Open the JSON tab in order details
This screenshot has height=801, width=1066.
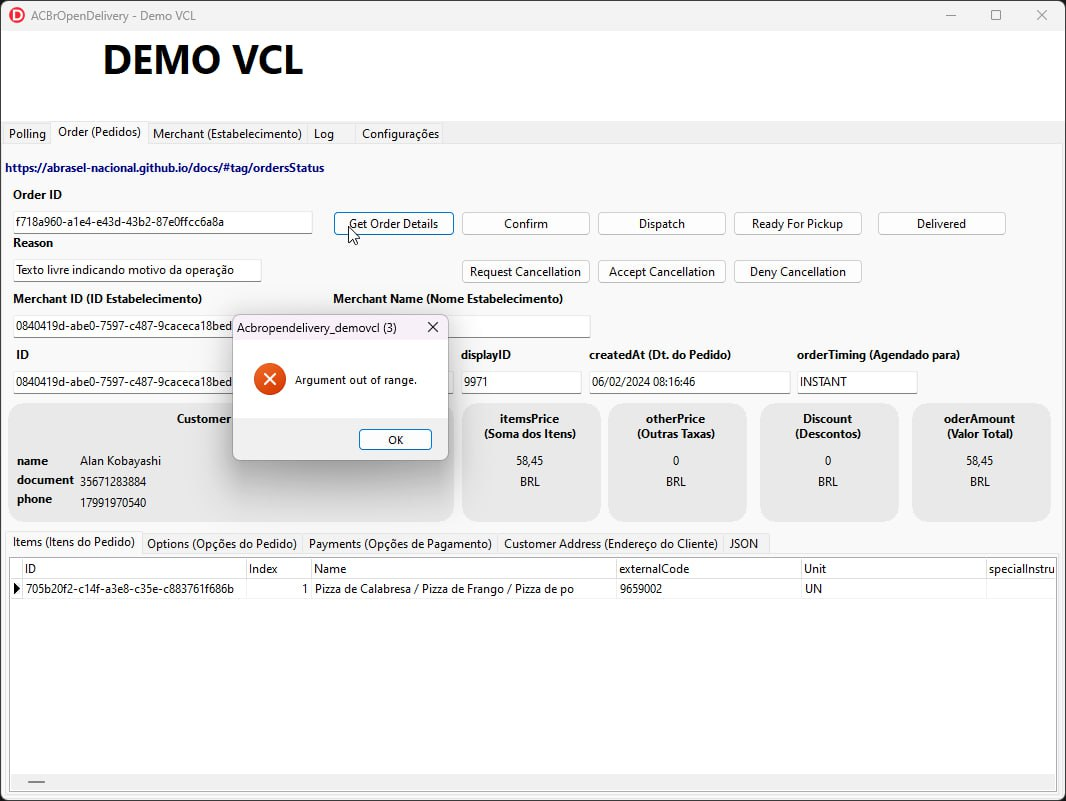[744, 543]
